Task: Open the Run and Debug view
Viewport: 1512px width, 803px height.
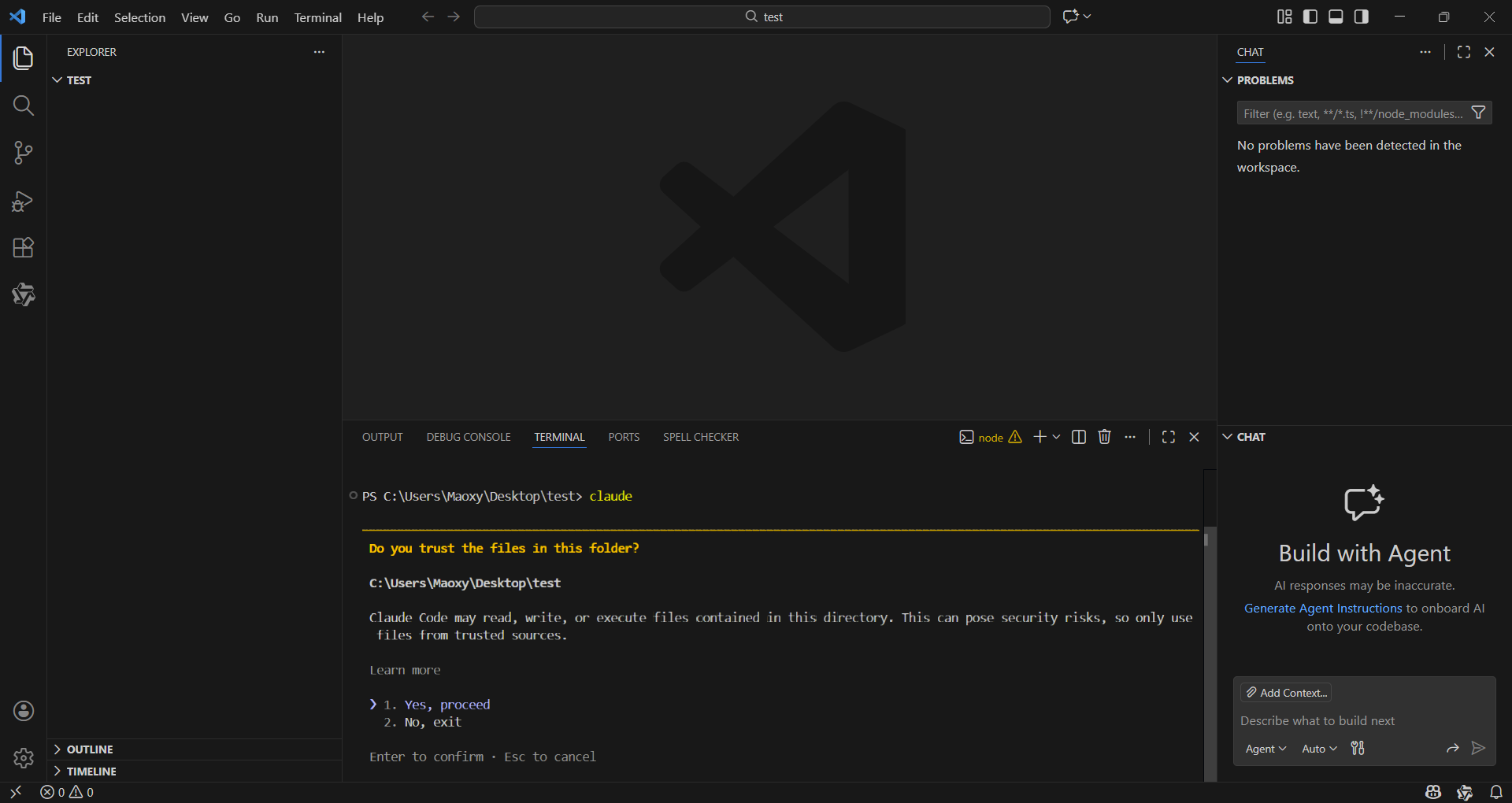Action: coord(24,201)
